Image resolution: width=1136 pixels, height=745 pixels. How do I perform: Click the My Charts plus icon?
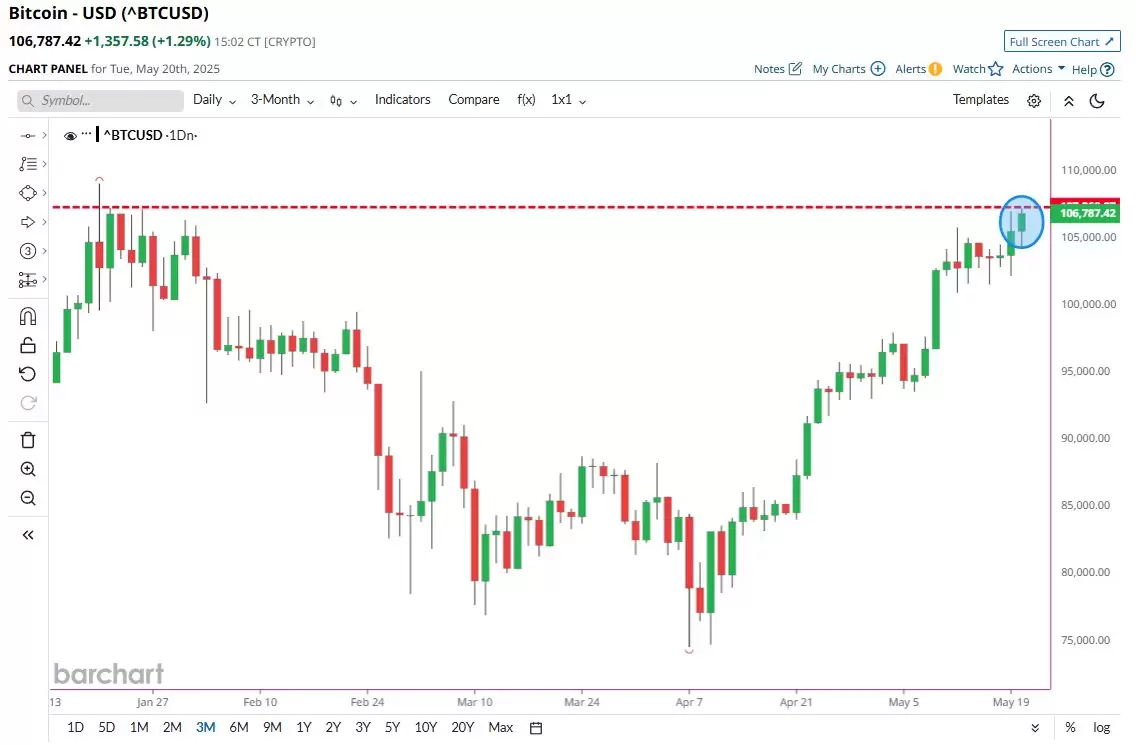pos(877,69)
